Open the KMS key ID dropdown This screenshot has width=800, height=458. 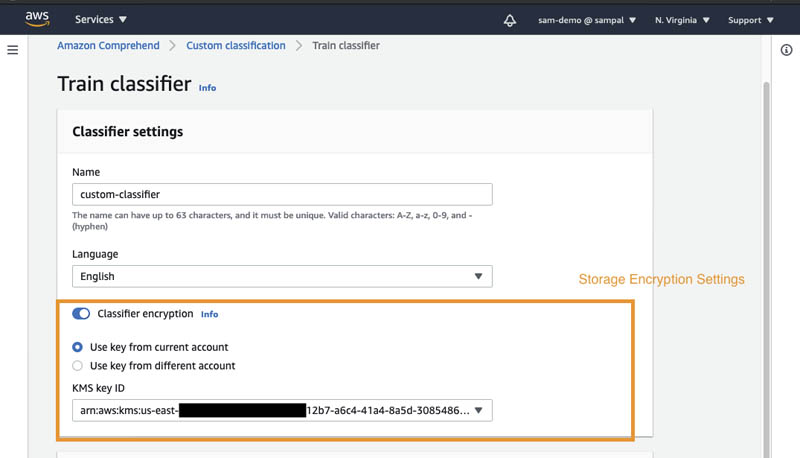tap(282, 411)
